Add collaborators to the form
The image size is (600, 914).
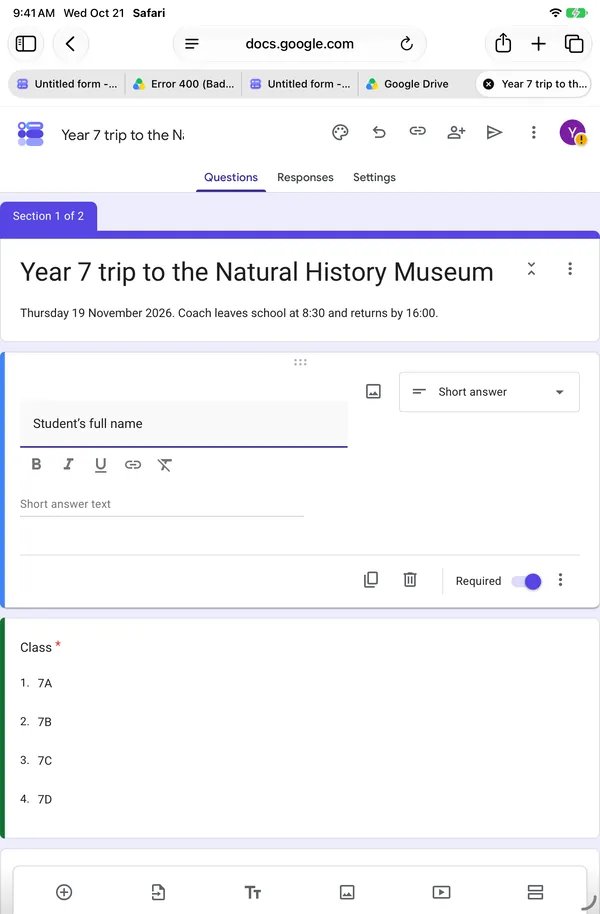point(456,133)
